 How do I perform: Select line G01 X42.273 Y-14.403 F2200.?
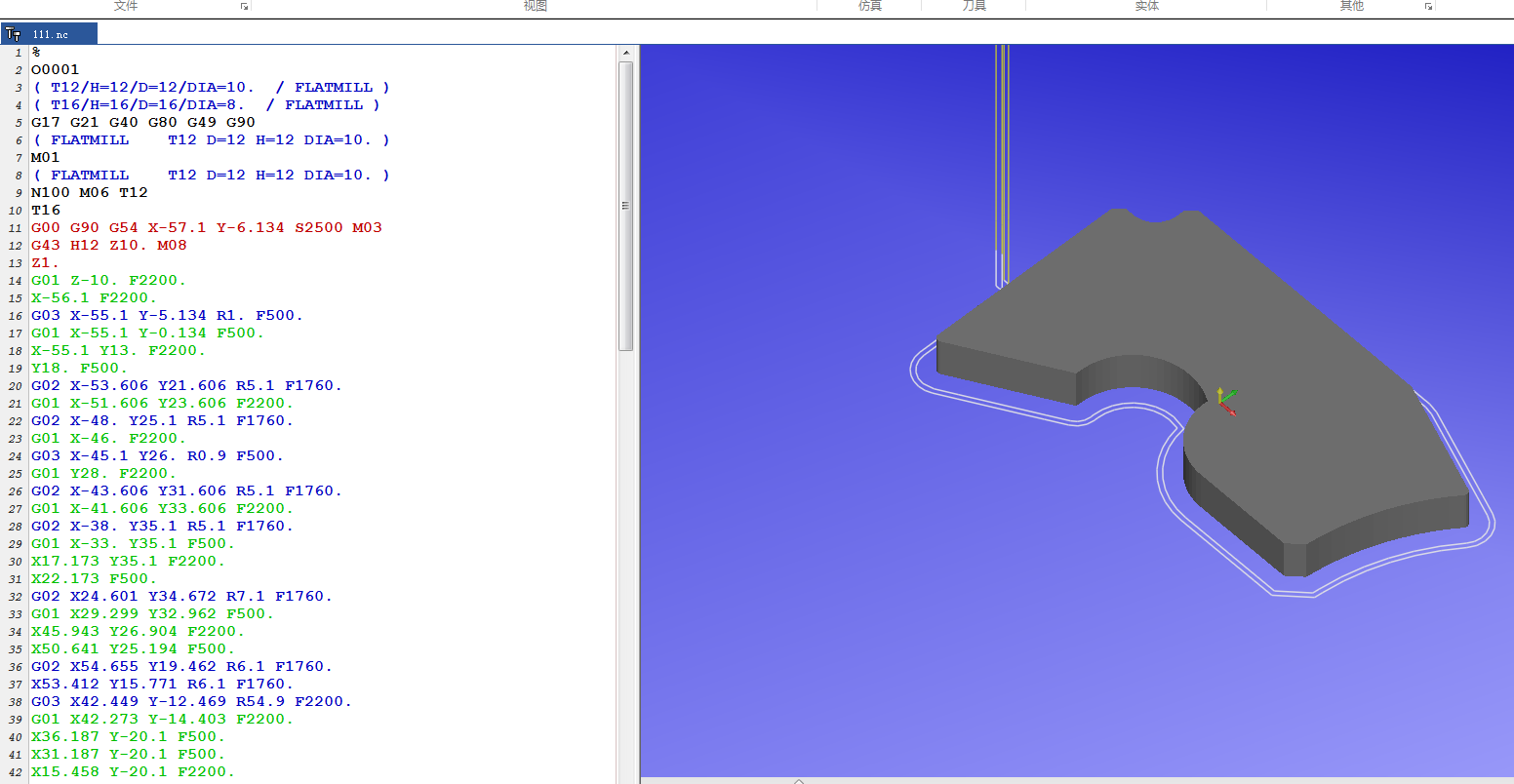pos(163,720)
